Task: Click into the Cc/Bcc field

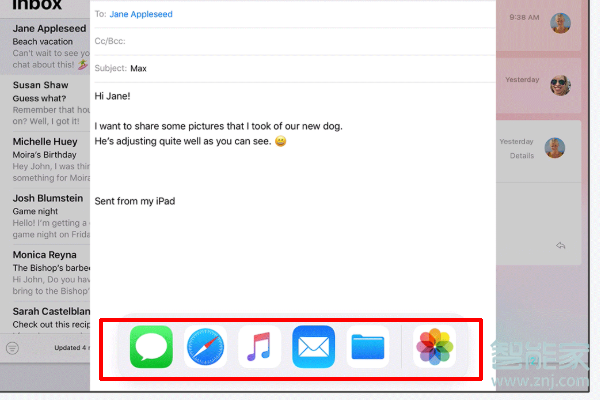Action: 295,41
